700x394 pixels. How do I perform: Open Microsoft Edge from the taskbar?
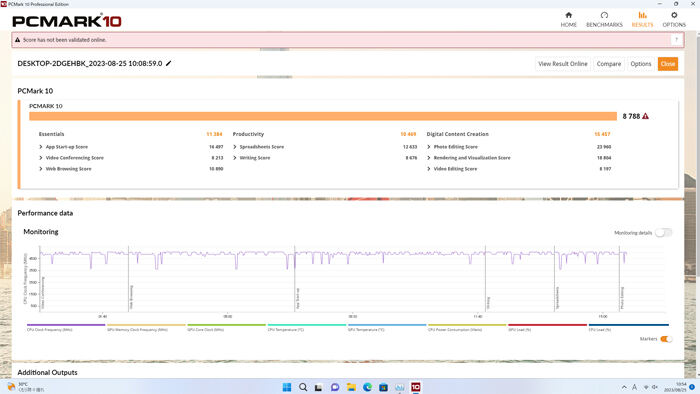pos(367,387)
